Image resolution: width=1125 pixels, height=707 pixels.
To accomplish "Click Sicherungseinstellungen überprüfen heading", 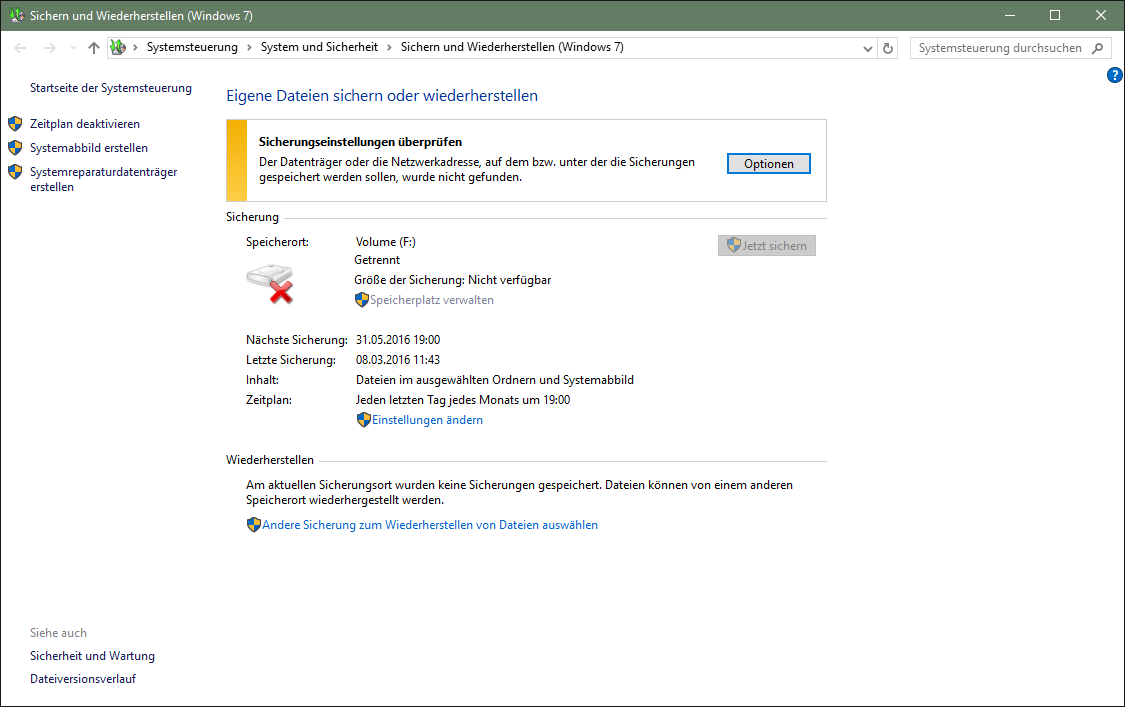I will coord(360,142).
